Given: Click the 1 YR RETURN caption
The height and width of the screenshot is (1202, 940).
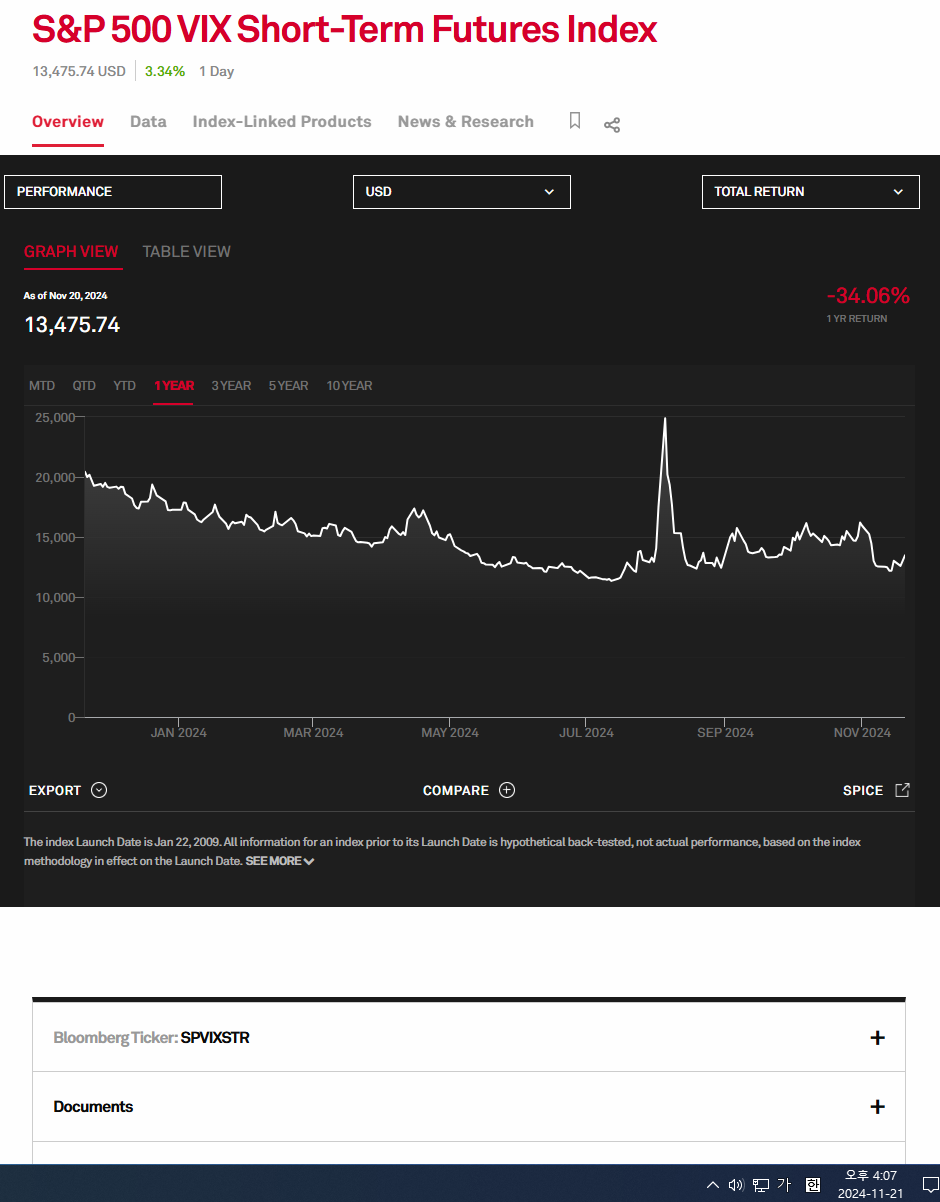Looking at the screenshot, I should point(857,319).
